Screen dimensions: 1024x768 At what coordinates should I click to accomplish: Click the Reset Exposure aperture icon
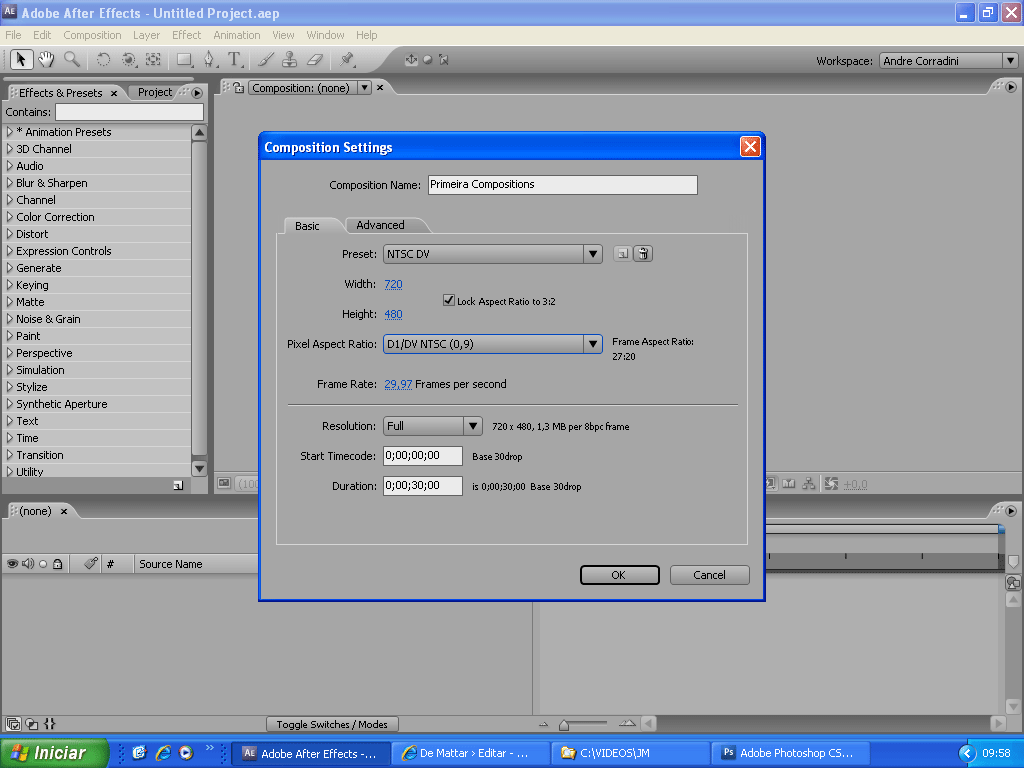[x=831, y=484]
